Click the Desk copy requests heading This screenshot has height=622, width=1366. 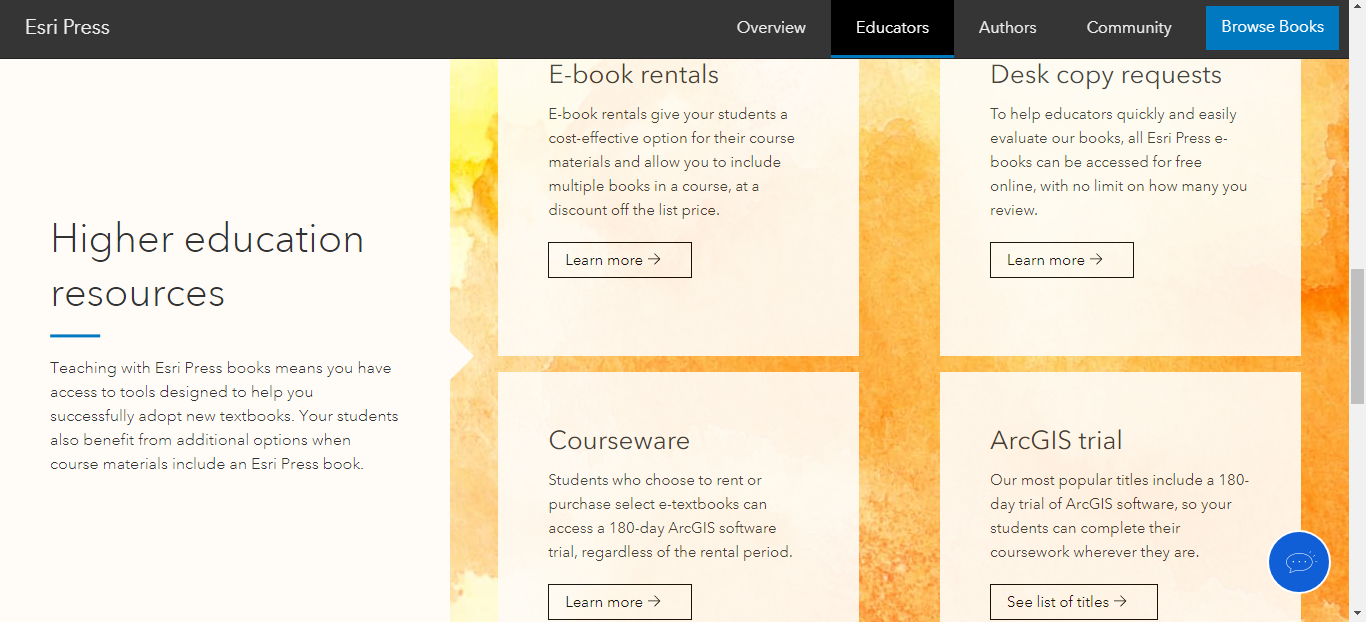(x=1106, y=76)
